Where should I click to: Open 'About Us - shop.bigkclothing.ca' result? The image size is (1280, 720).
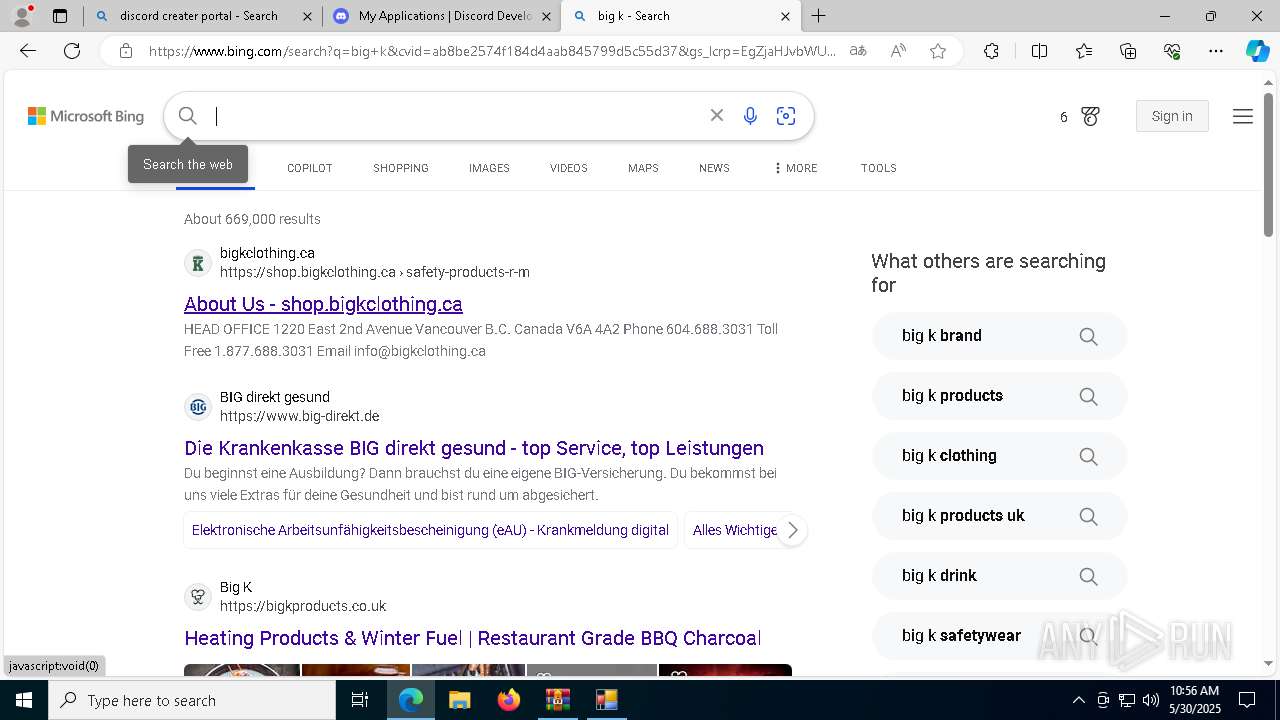pyautogui.click(x=323, y=304)
